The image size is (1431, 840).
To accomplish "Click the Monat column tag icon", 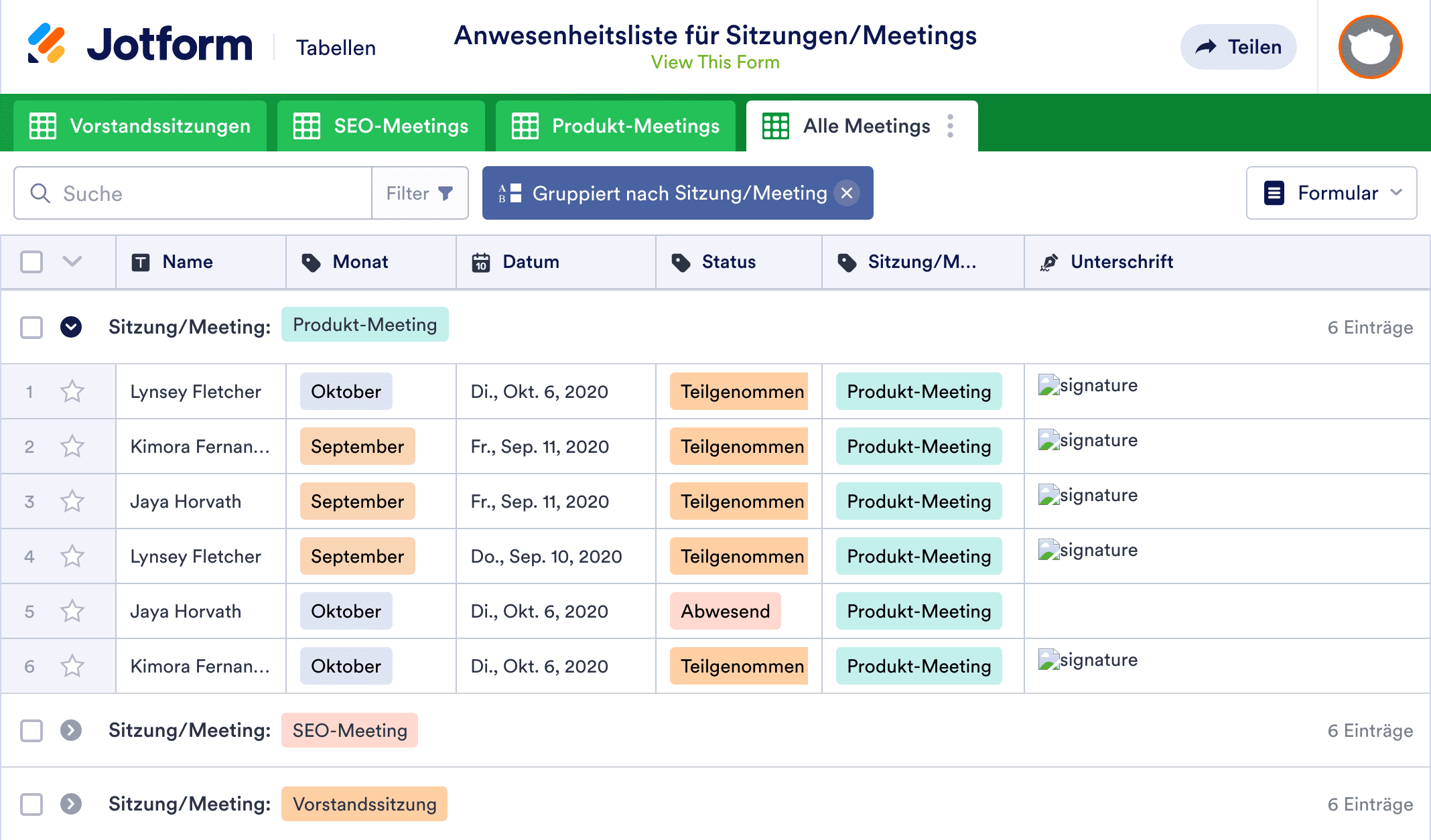I will click(x=311, y=262).
